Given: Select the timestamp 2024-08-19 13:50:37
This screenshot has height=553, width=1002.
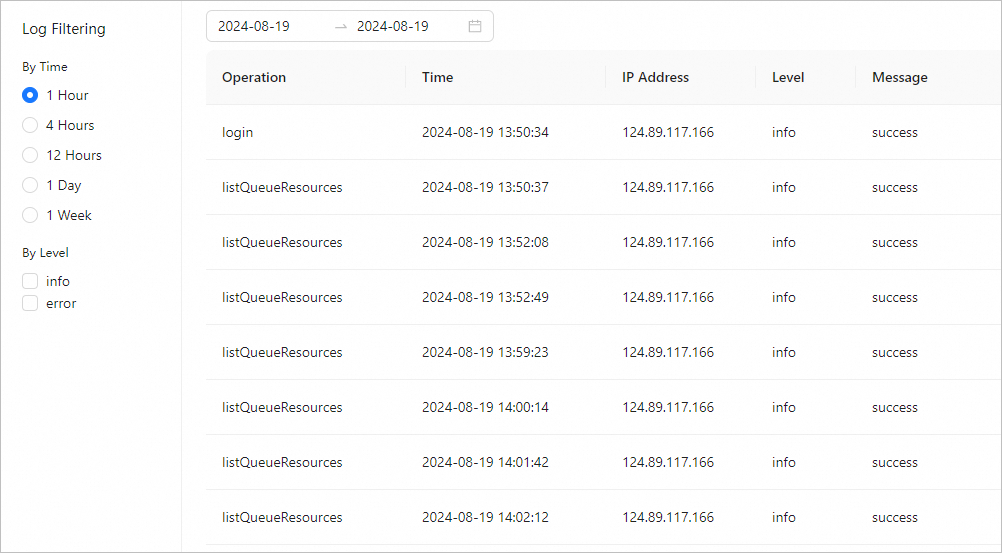Looking at the screenshot, I should (485, 187).
